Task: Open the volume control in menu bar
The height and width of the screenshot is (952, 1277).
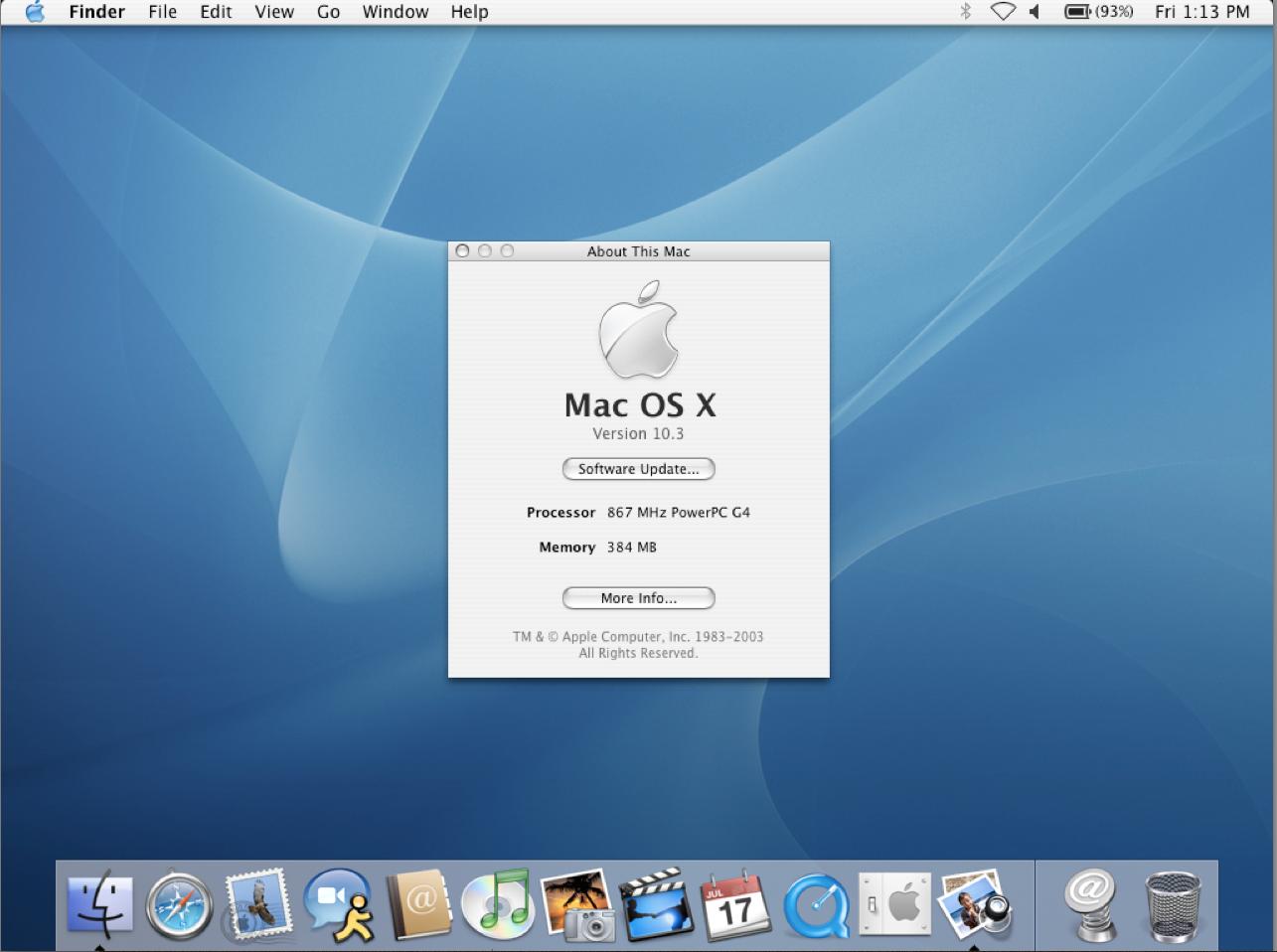Action: pos(1035,12)
